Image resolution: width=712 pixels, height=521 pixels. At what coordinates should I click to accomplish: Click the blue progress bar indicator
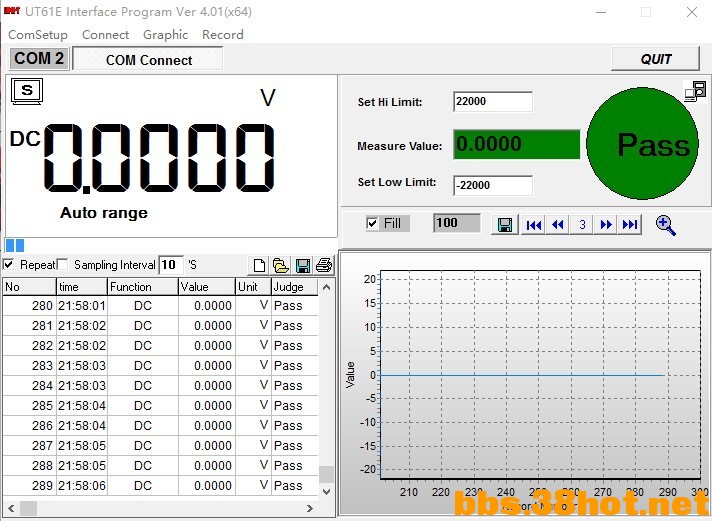click(15, 245)
